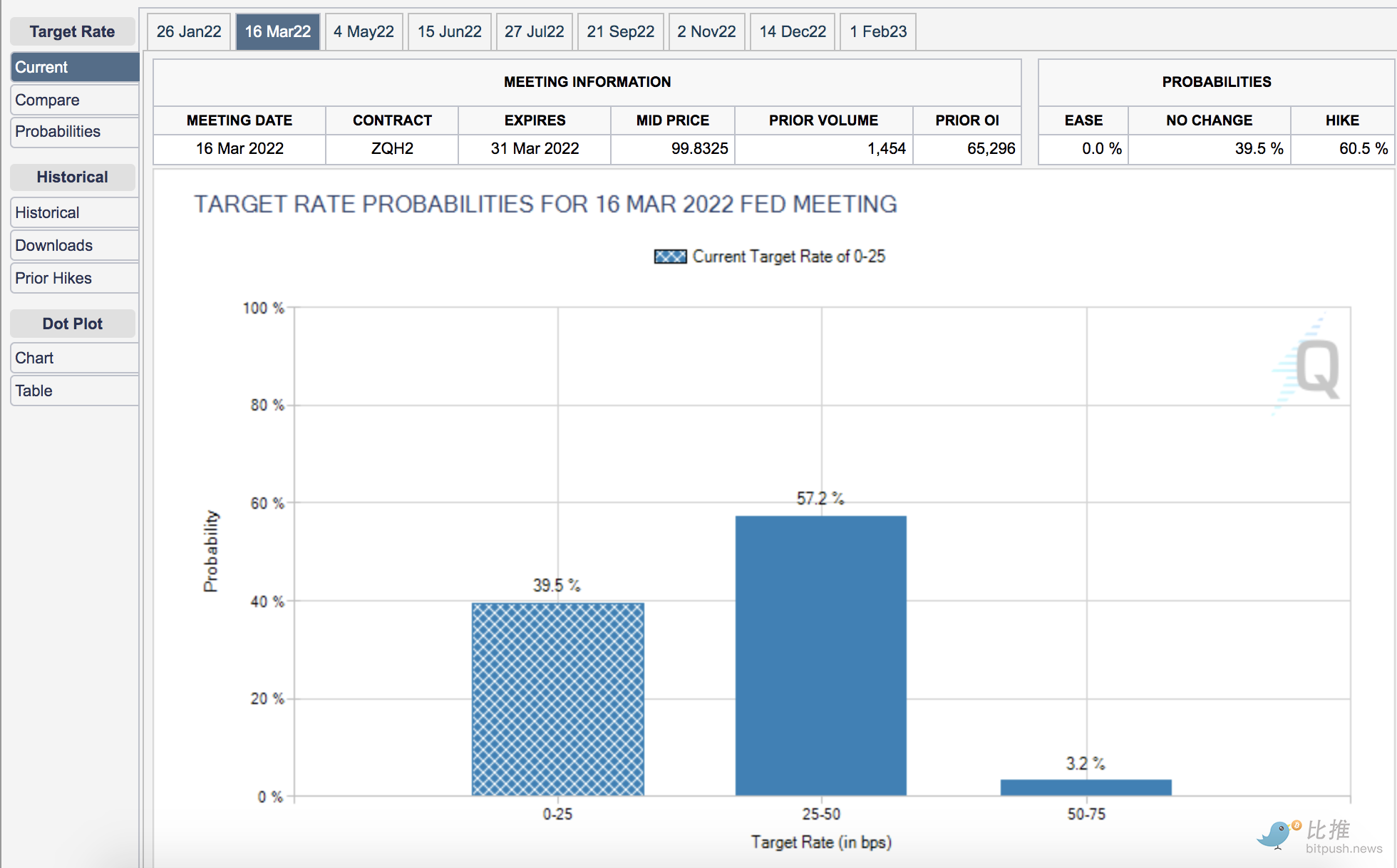Click the EXPIRES column header
This screenshot has height=868, width=1397.
(x=535, y=120)
